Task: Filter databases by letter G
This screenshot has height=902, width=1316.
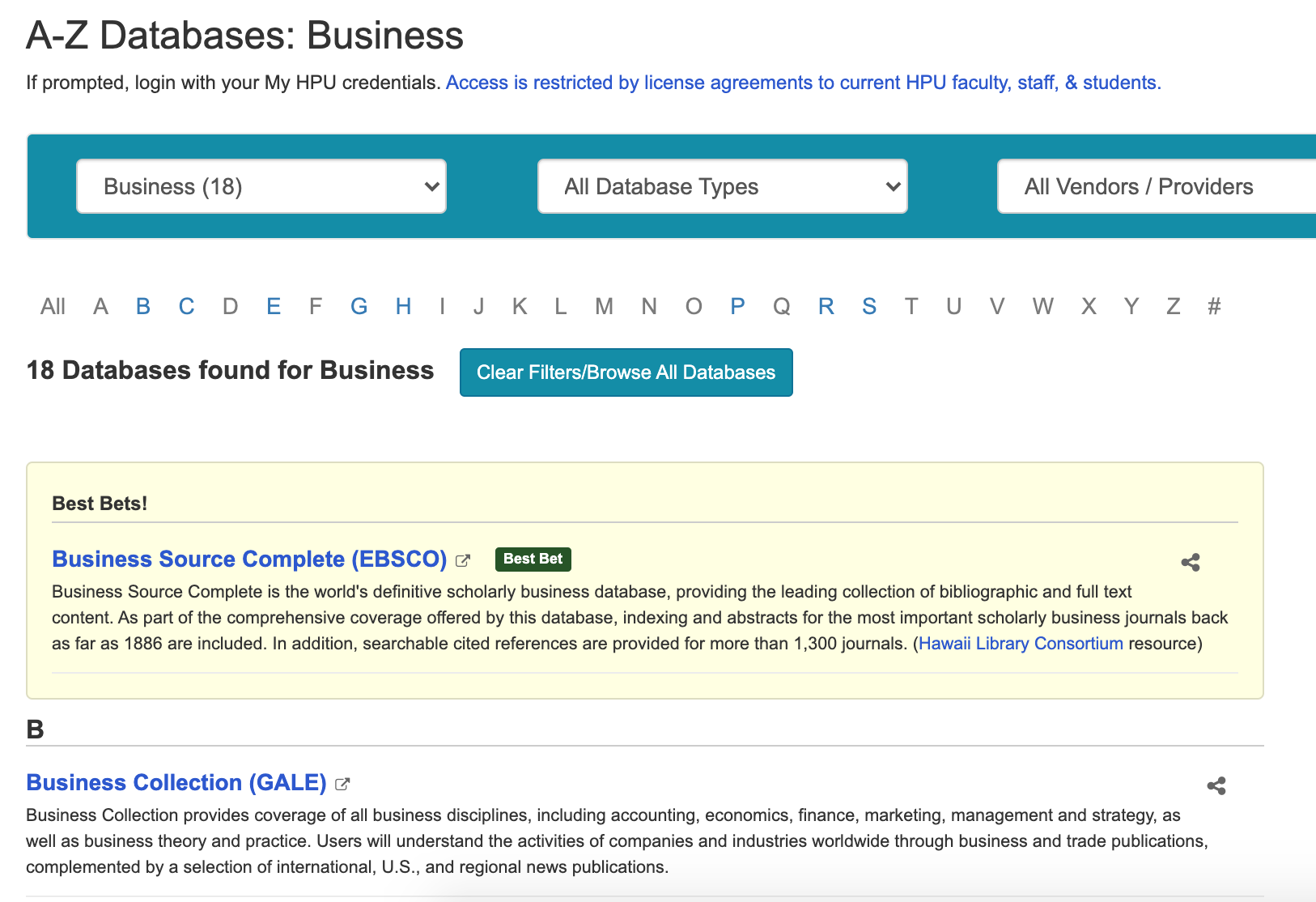Action: coord(359,306)
